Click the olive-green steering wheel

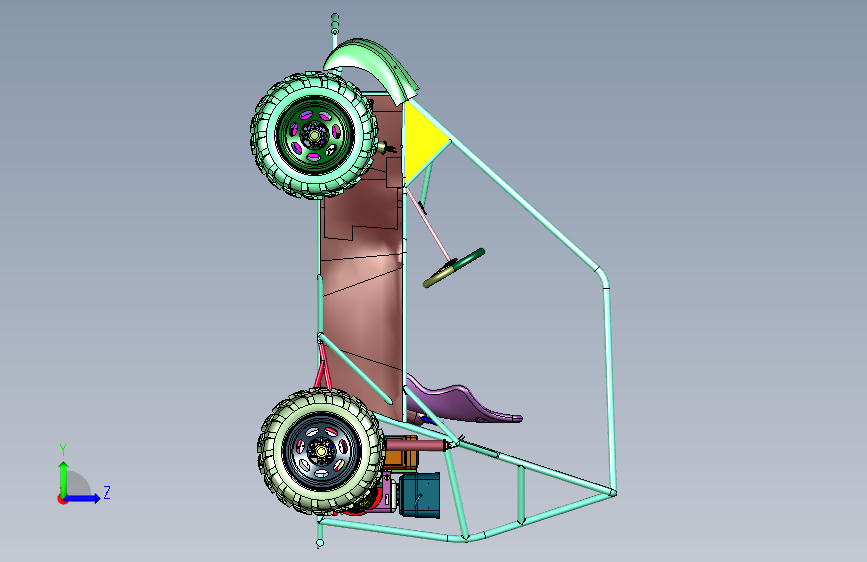455,268
